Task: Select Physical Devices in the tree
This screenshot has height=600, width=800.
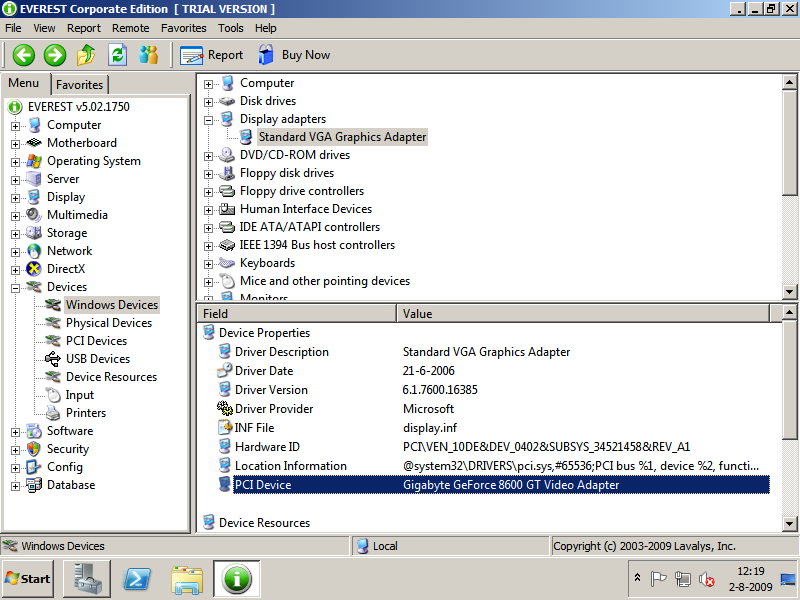Action: pyautogui.click(x=109, y=323)
